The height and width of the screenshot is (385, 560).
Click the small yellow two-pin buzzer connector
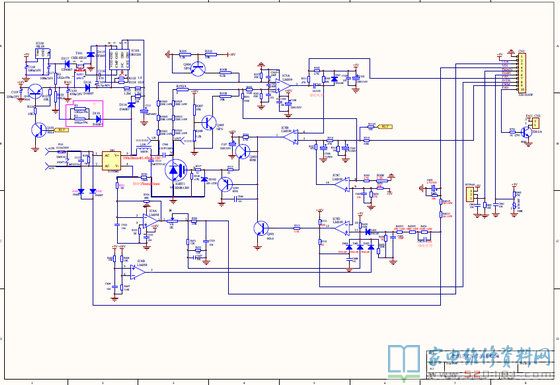pyautogui.click(x=535, y=123)
